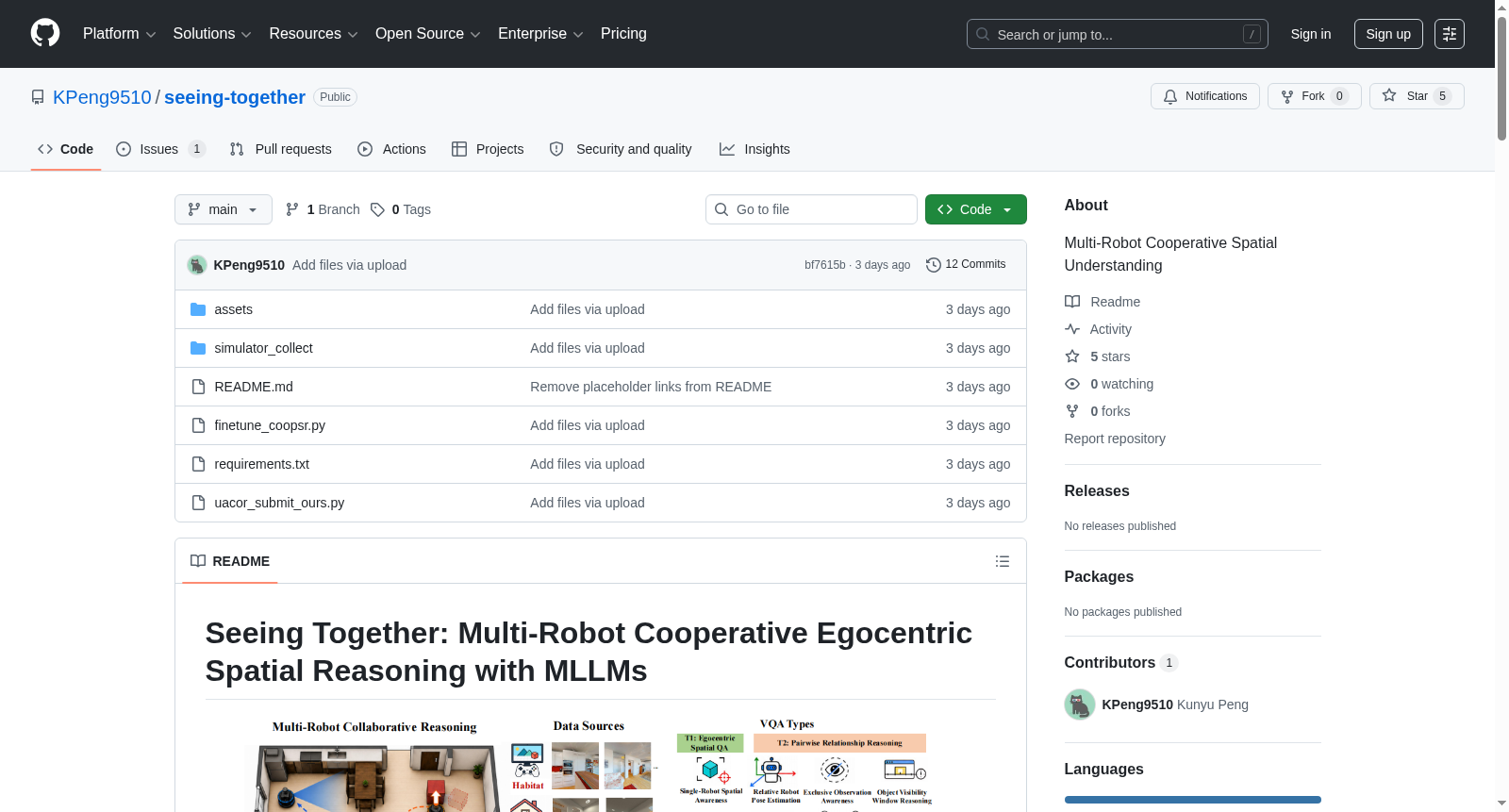Click the README.md file icon

click(198, 387)
